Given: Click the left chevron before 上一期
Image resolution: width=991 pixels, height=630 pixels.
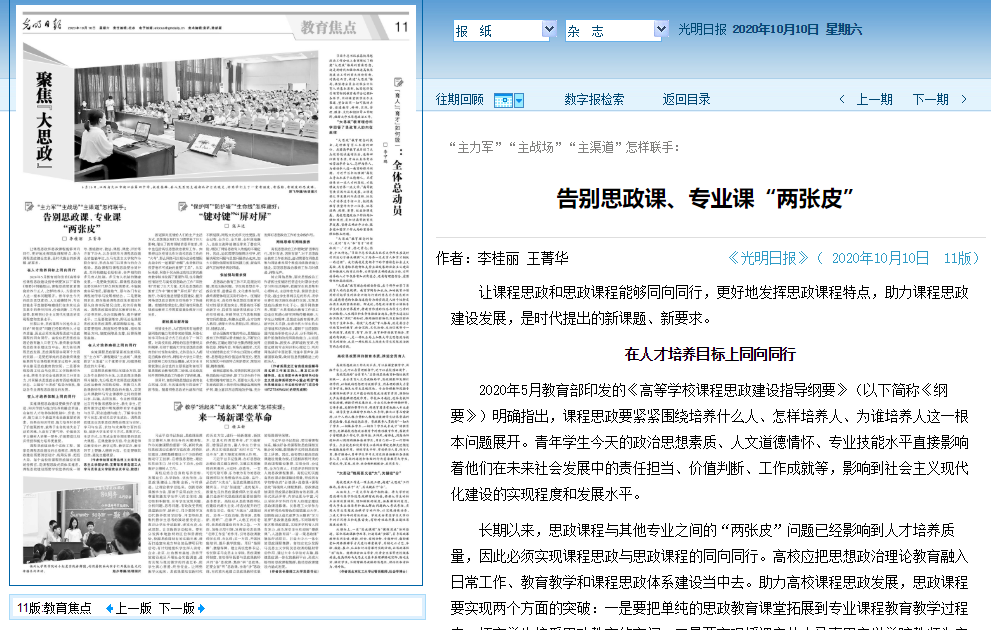Looking at the screenshot, I should tap(842, 100).
